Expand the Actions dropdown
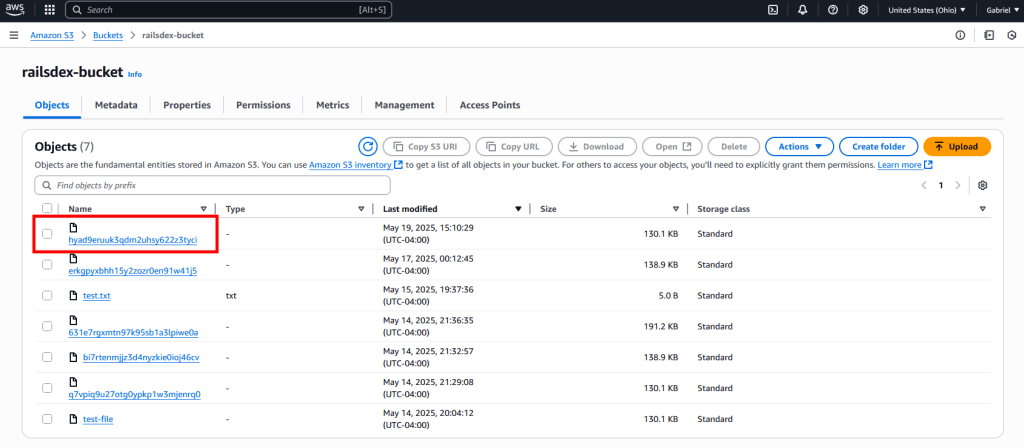 click(799, 146)
